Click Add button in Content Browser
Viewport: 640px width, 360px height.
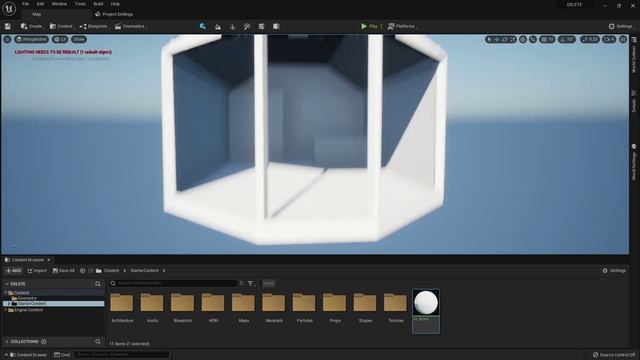(13, 271)
